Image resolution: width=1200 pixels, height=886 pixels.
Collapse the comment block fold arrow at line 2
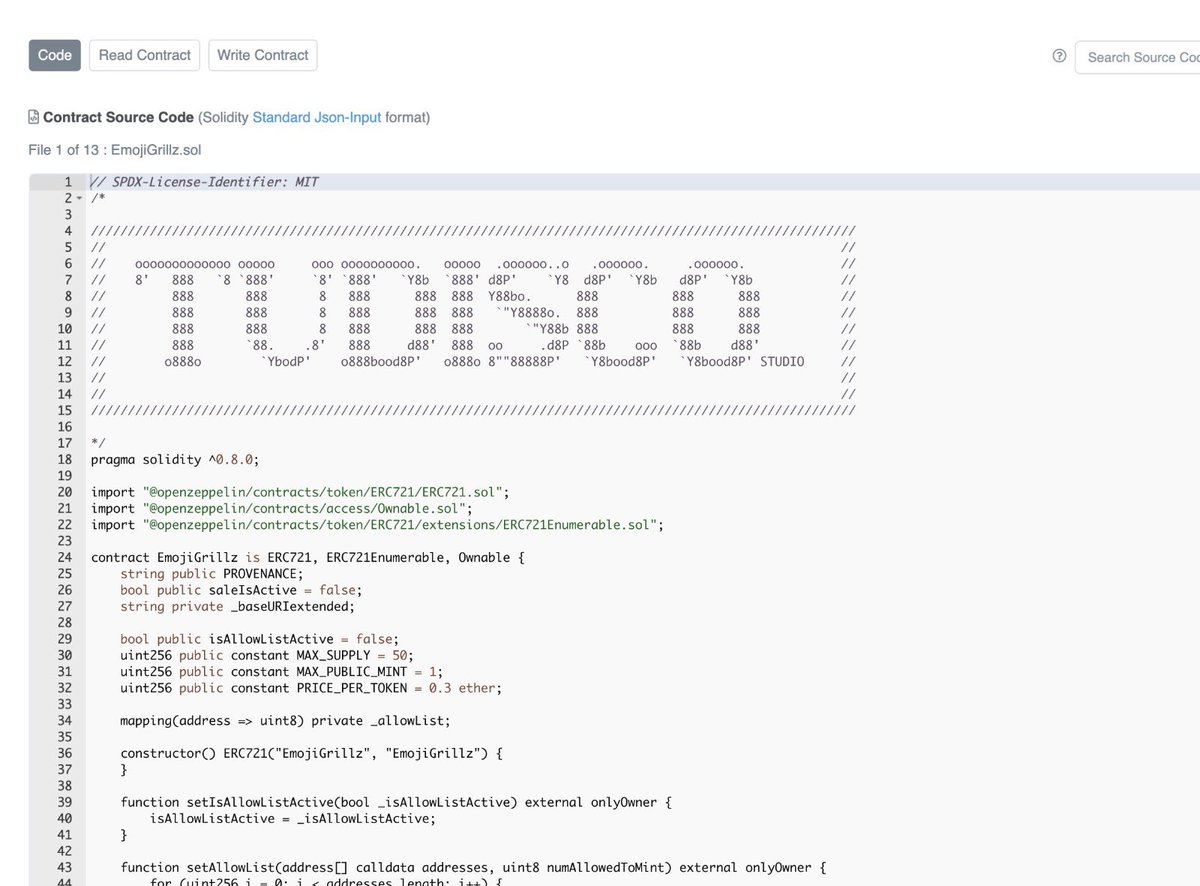tap(79, 198)
